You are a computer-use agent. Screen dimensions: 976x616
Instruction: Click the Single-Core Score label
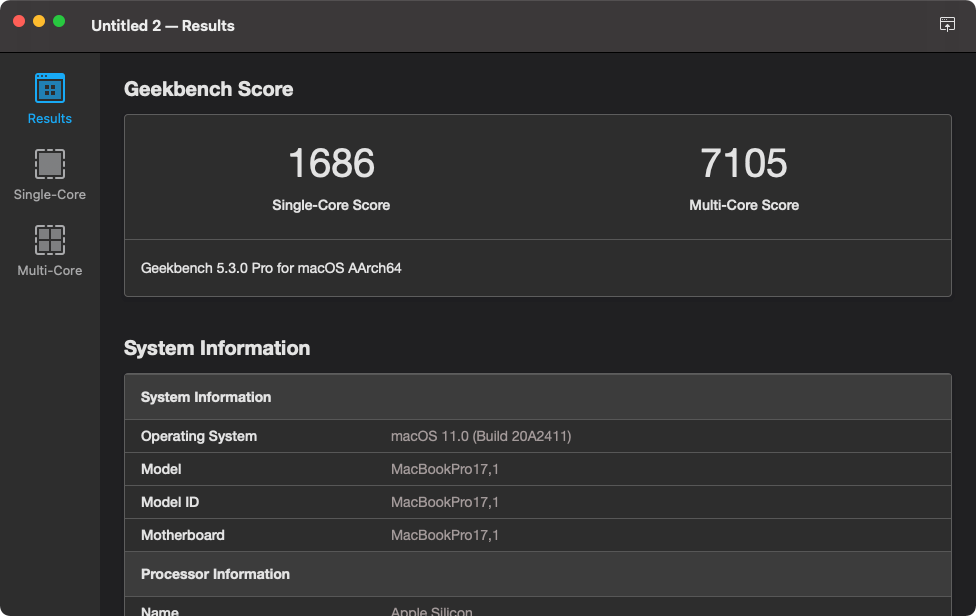pyautogui.click(x=331, y=205)
